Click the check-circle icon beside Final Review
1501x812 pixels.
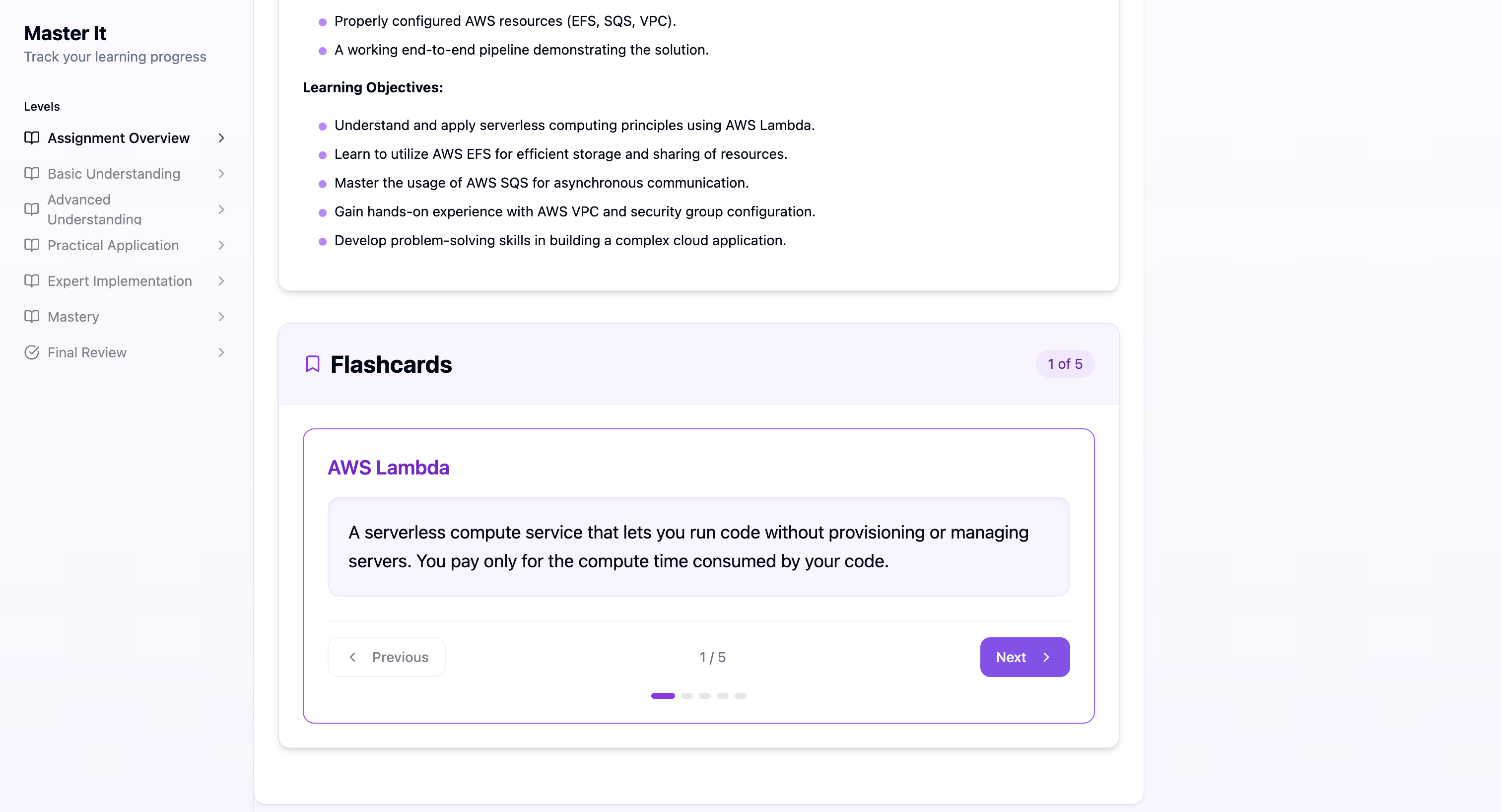pos(31,352)
